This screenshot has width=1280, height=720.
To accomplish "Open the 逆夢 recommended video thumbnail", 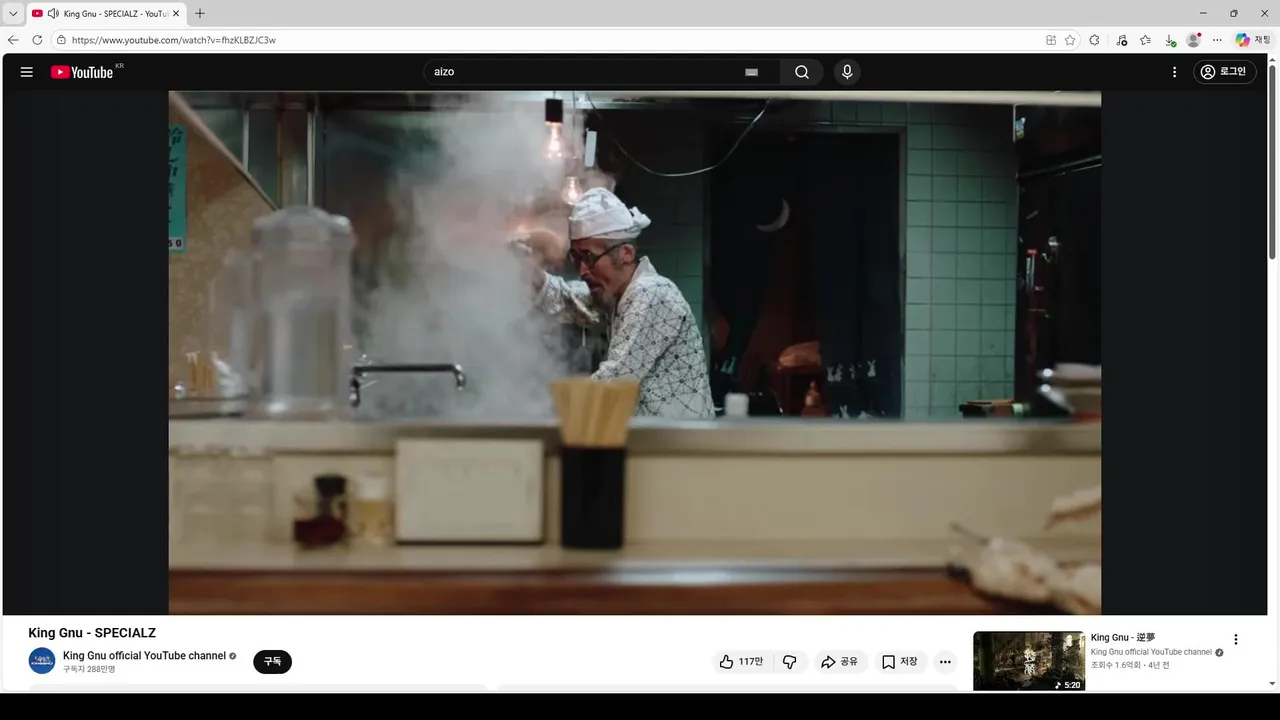I will click(x=1029, y=661).
